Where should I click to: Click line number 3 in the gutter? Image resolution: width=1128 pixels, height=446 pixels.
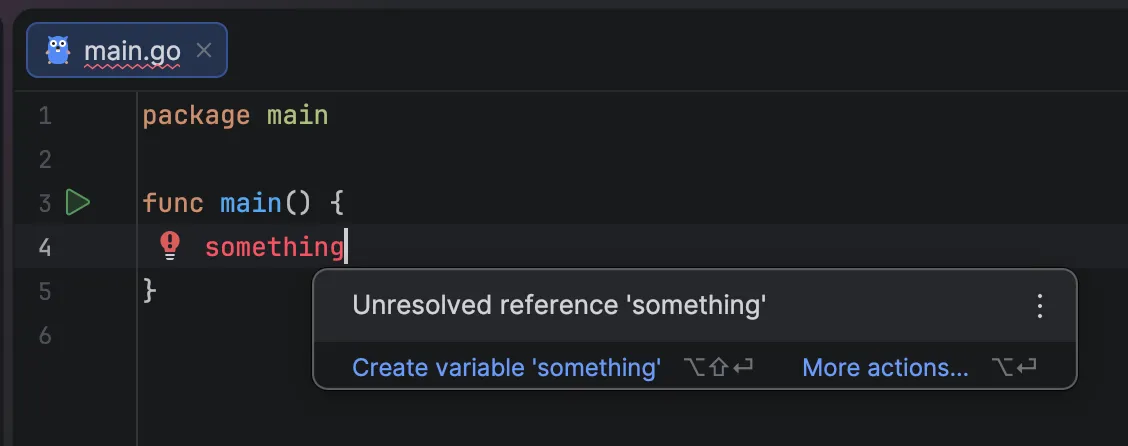pyautogui.click(x=45, y=204)
